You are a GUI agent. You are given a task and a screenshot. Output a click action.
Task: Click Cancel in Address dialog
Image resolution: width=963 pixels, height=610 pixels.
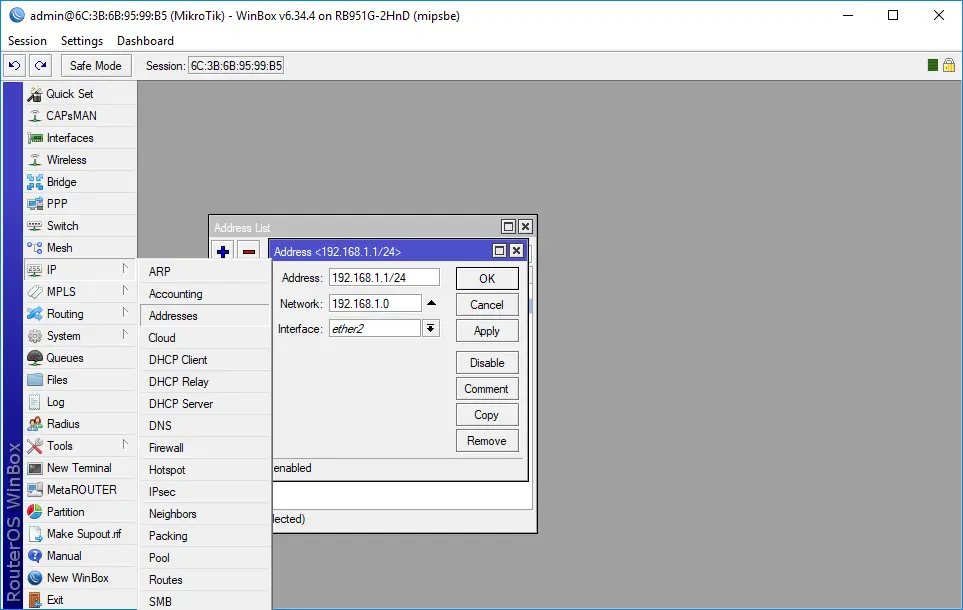click(487, 305)
